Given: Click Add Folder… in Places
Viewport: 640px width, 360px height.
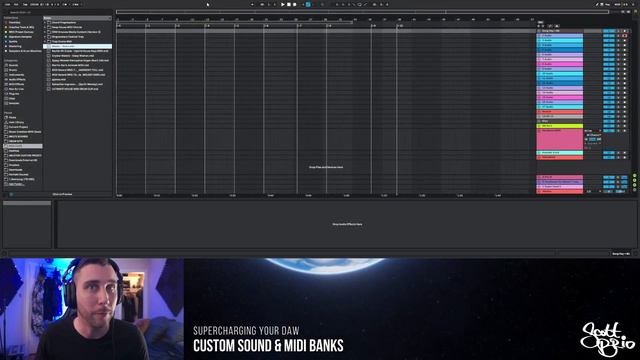Looking at the screenshot, I should click(16, 184).
